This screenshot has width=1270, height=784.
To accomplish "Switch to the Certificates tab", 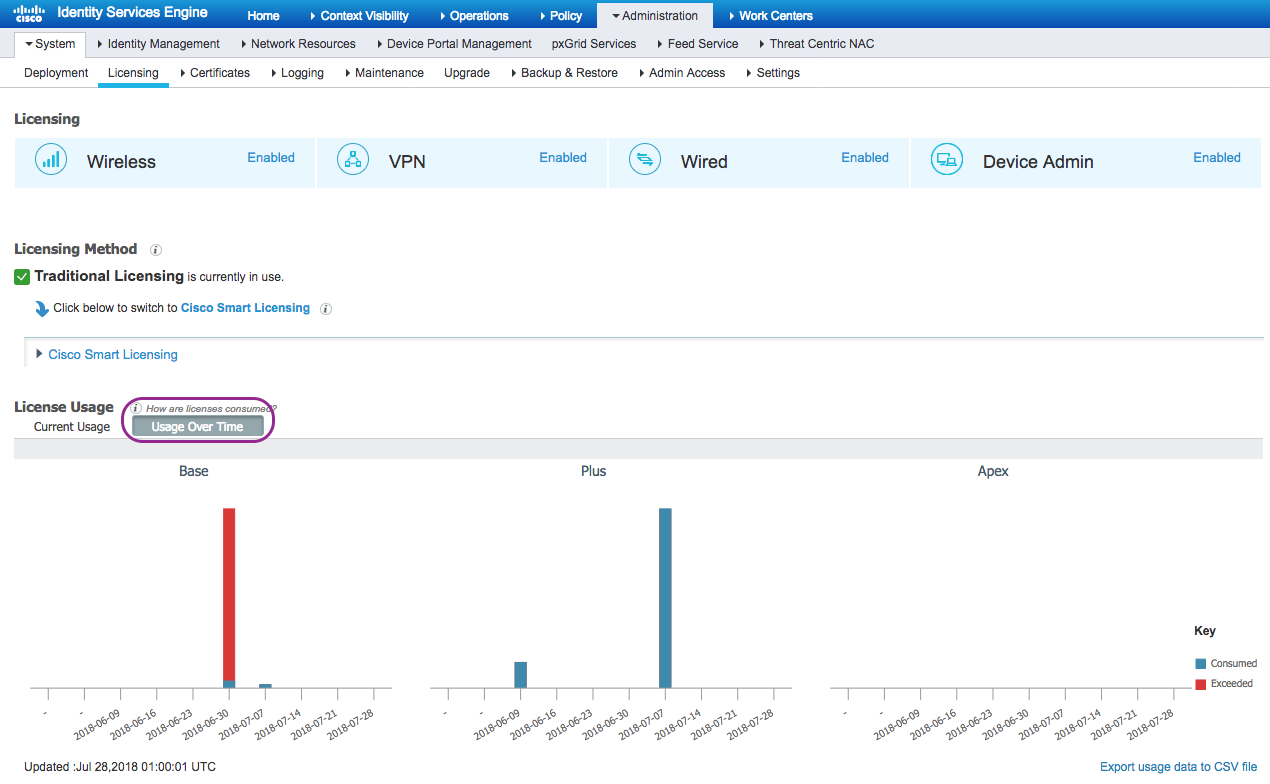I will (x=221, y=72).
